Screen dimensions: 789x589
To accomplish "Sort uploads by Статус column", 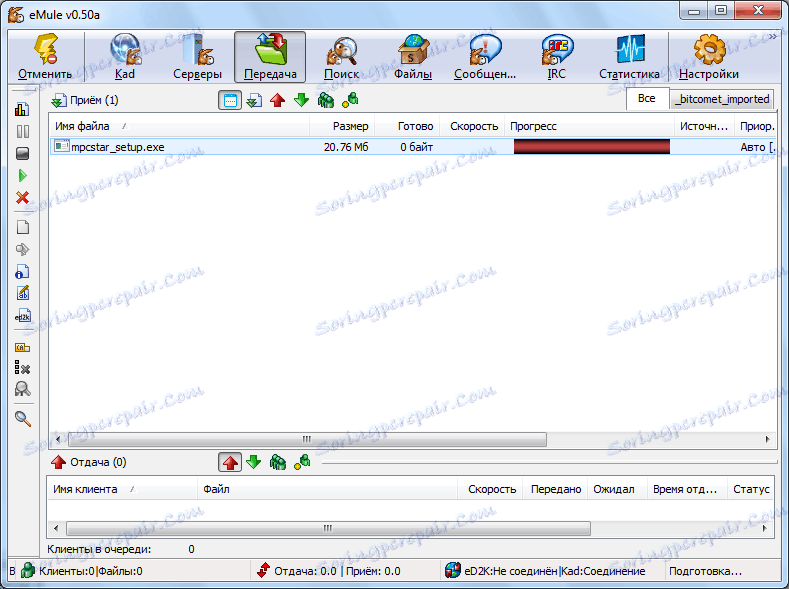I will click(751, 489).
